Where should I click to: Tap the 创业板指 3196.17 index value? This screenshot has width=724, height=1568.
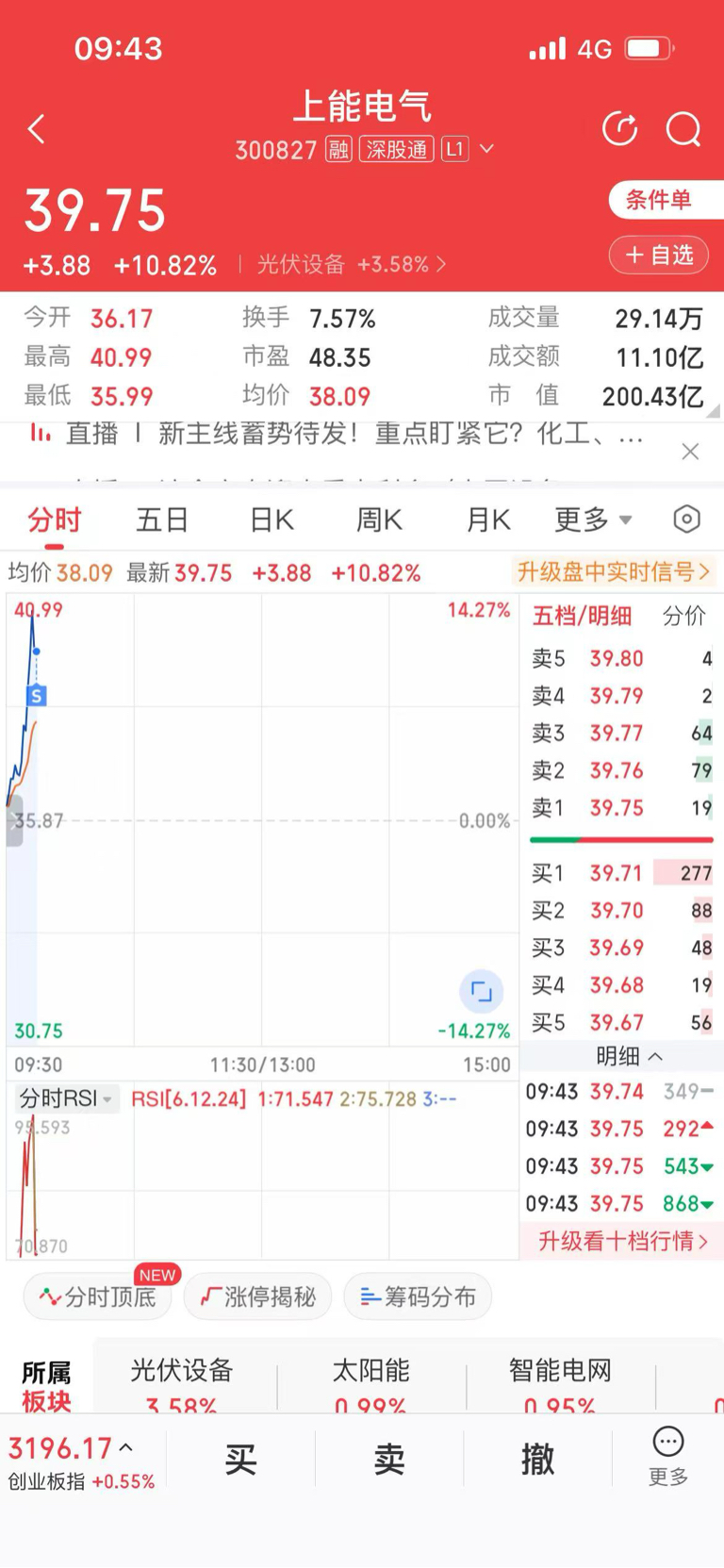click(60, 1447)
